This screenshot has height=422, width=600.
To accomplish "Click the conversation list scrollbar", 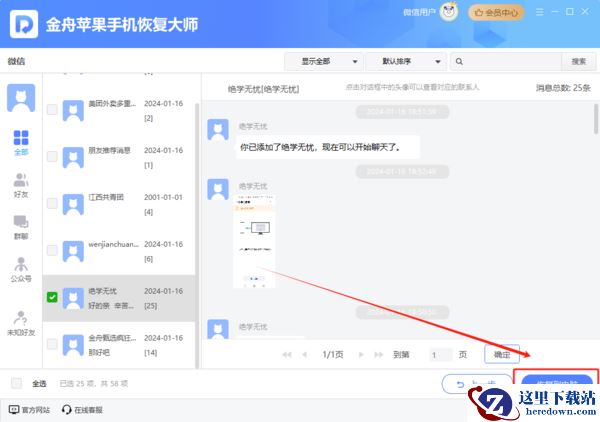I will pos(197,235).
